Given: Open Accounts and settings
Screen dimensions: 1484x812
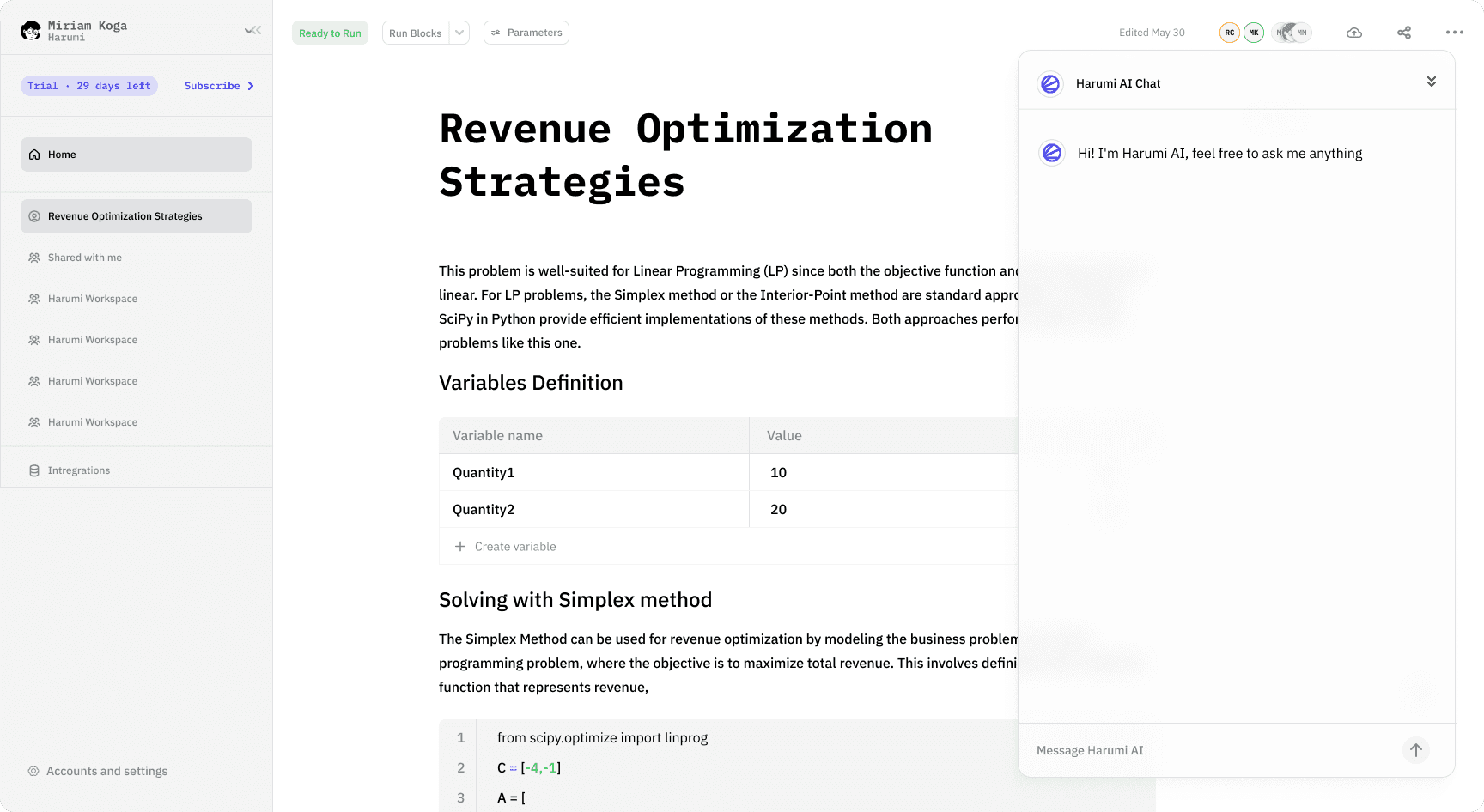Looking at the screenshot, I should pos(106,771).
